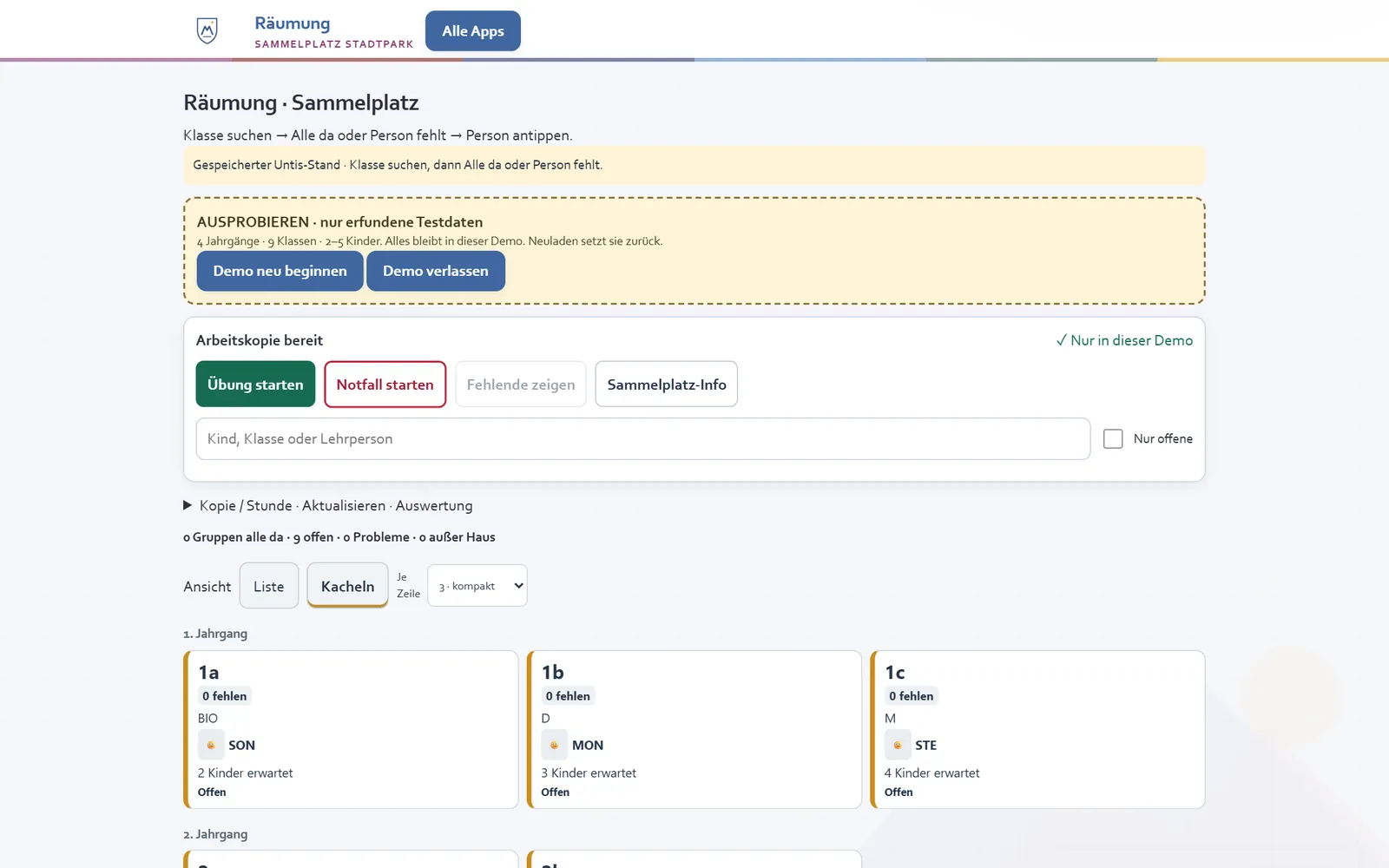The width and height of the screenshot is (1389, 868).
Task: Click the Arbeitskopie bereit label
Action: [x=260, y=340]
